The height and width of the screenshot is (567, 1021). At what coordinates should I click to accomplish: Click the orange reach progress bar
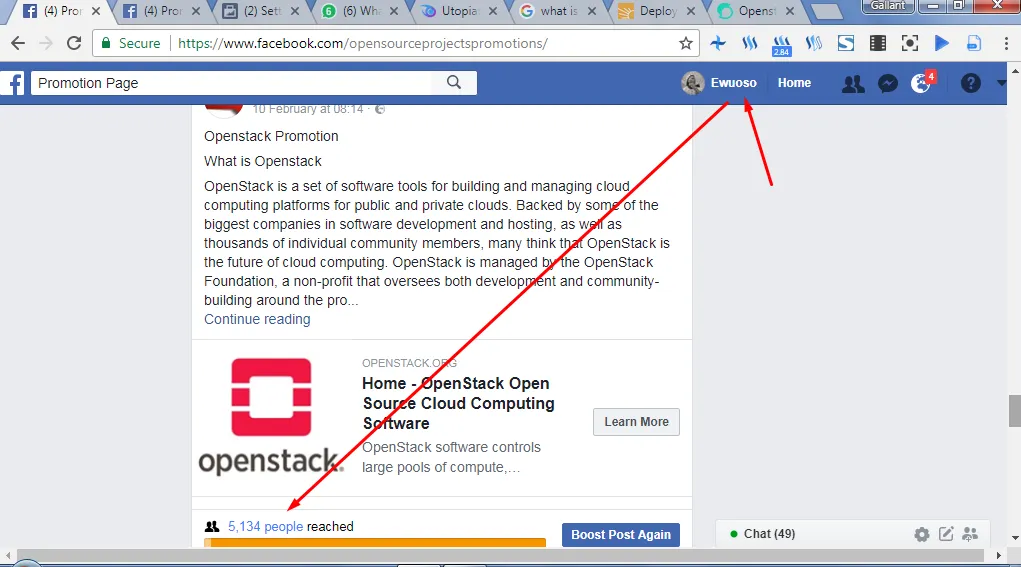[374, 542]
